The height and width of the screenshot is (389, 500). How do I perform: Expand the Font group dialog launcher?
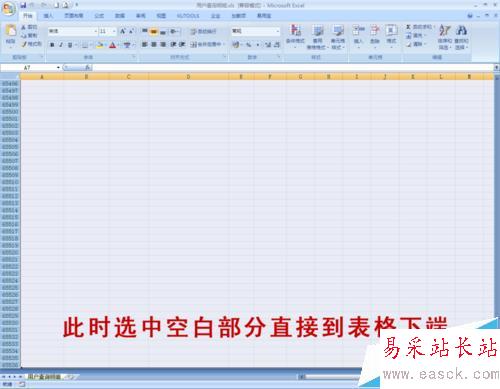(134, 57)
